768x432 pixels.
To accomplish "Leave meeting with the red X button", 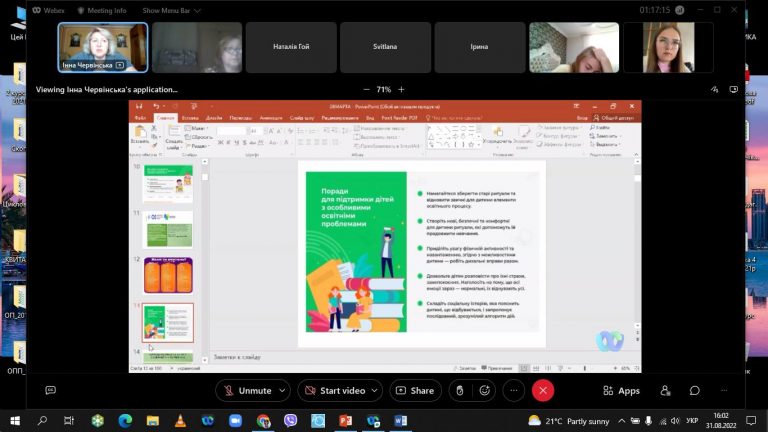I will tap(543, 390).
